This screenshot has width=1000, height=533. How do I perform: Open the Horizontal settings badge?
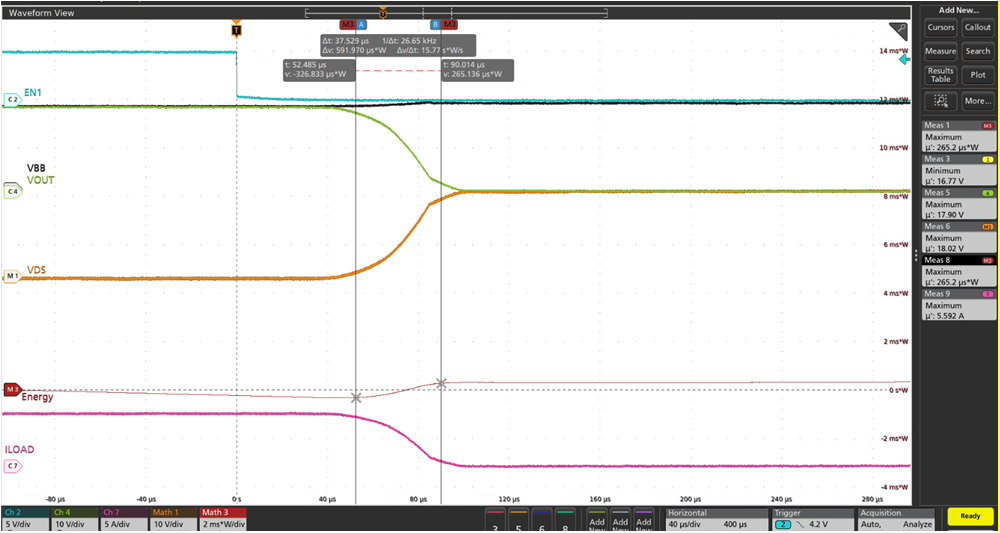point(713,519)
